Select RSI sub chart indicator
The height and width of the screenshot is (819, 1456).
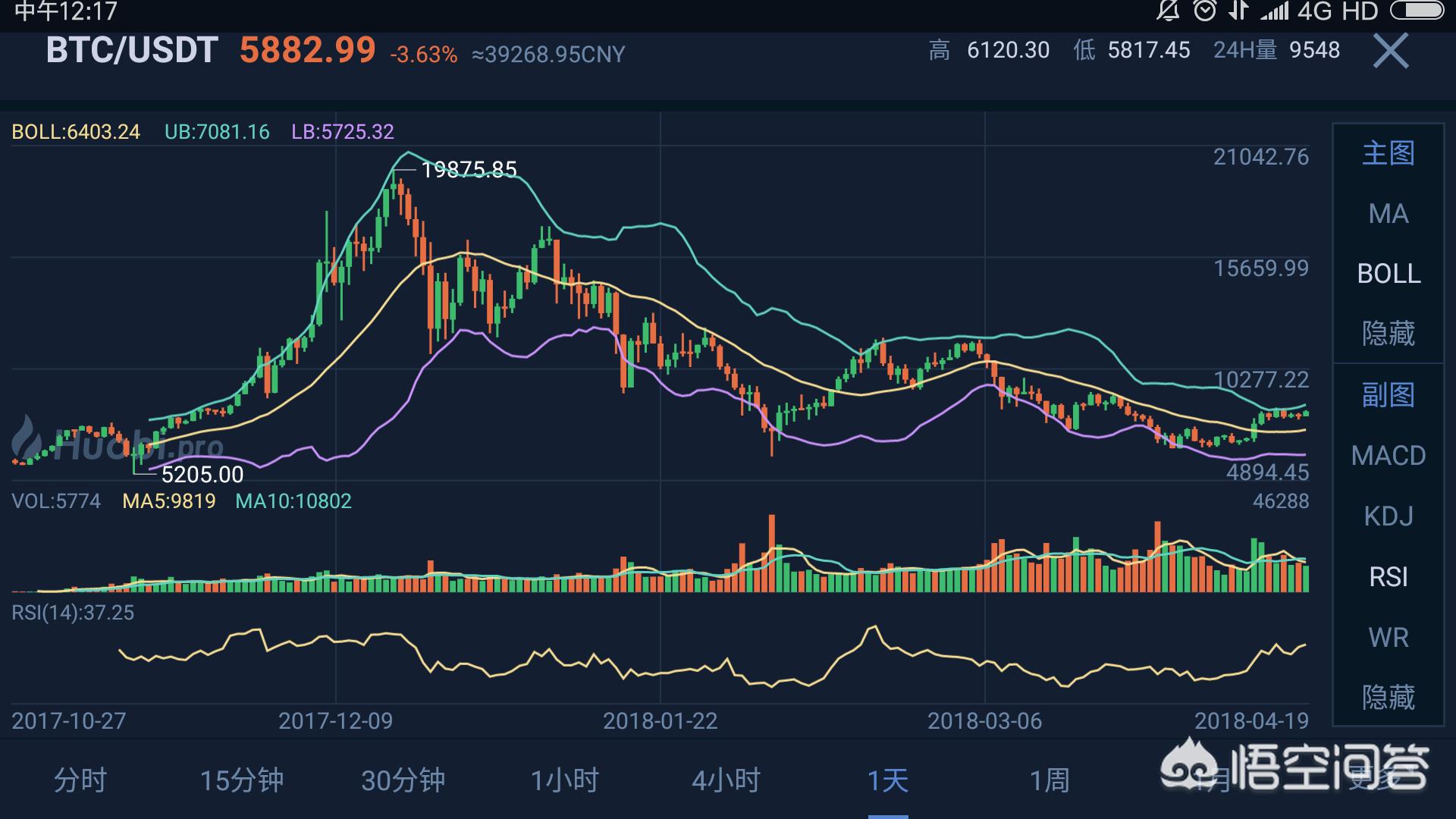[x=1388, y=577]
